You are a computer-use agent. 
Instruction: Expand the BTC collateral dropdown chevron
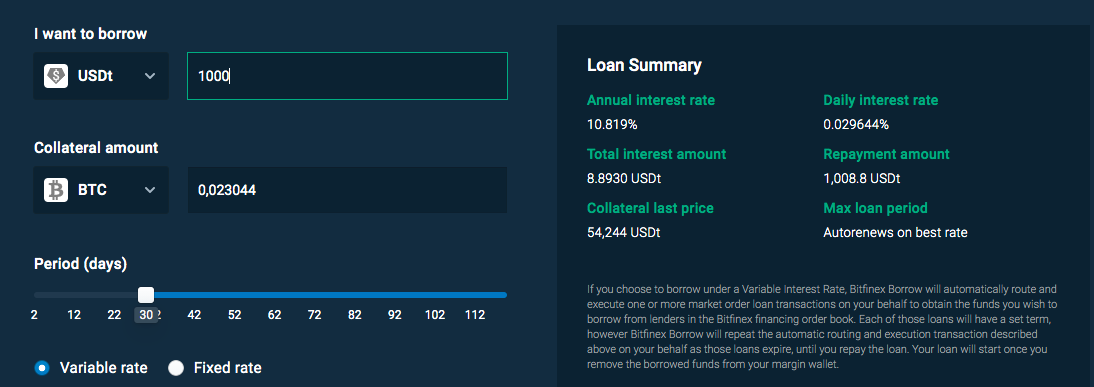(x=150, y=190)
